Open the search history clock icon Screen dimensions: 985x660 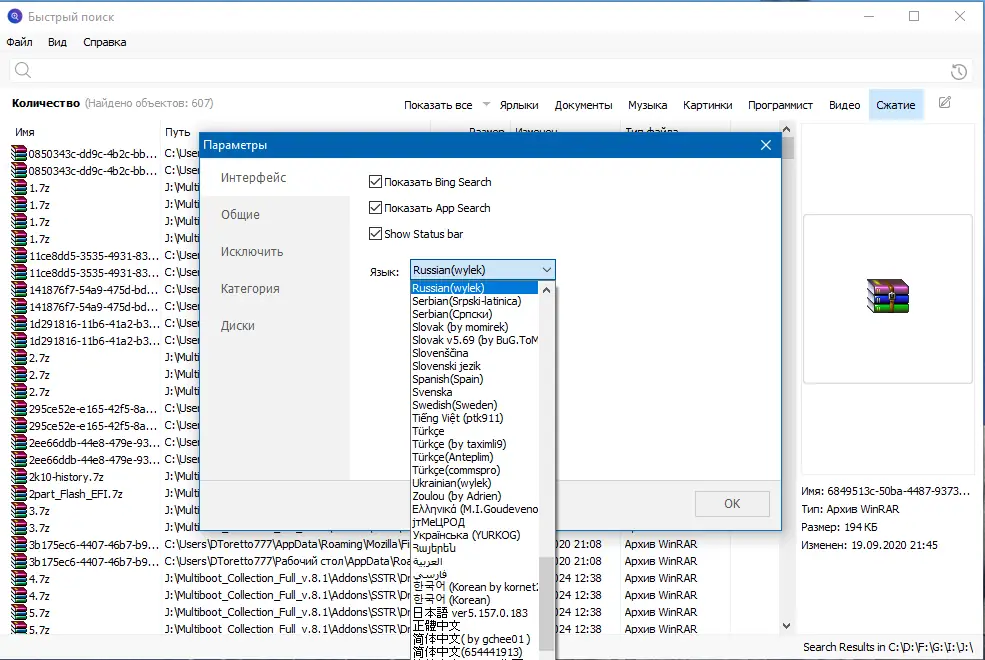958,72
